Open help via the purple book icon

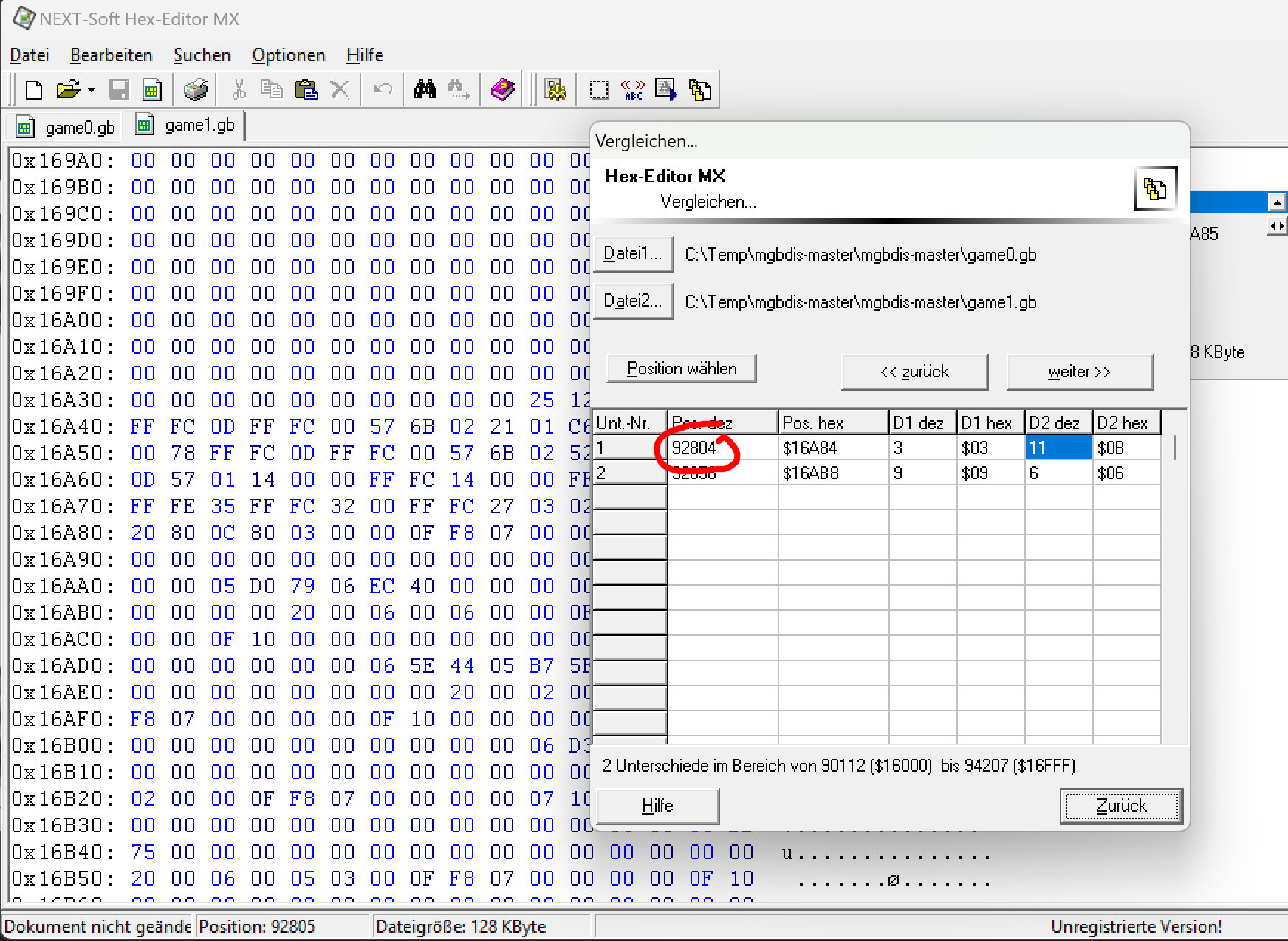502,90
